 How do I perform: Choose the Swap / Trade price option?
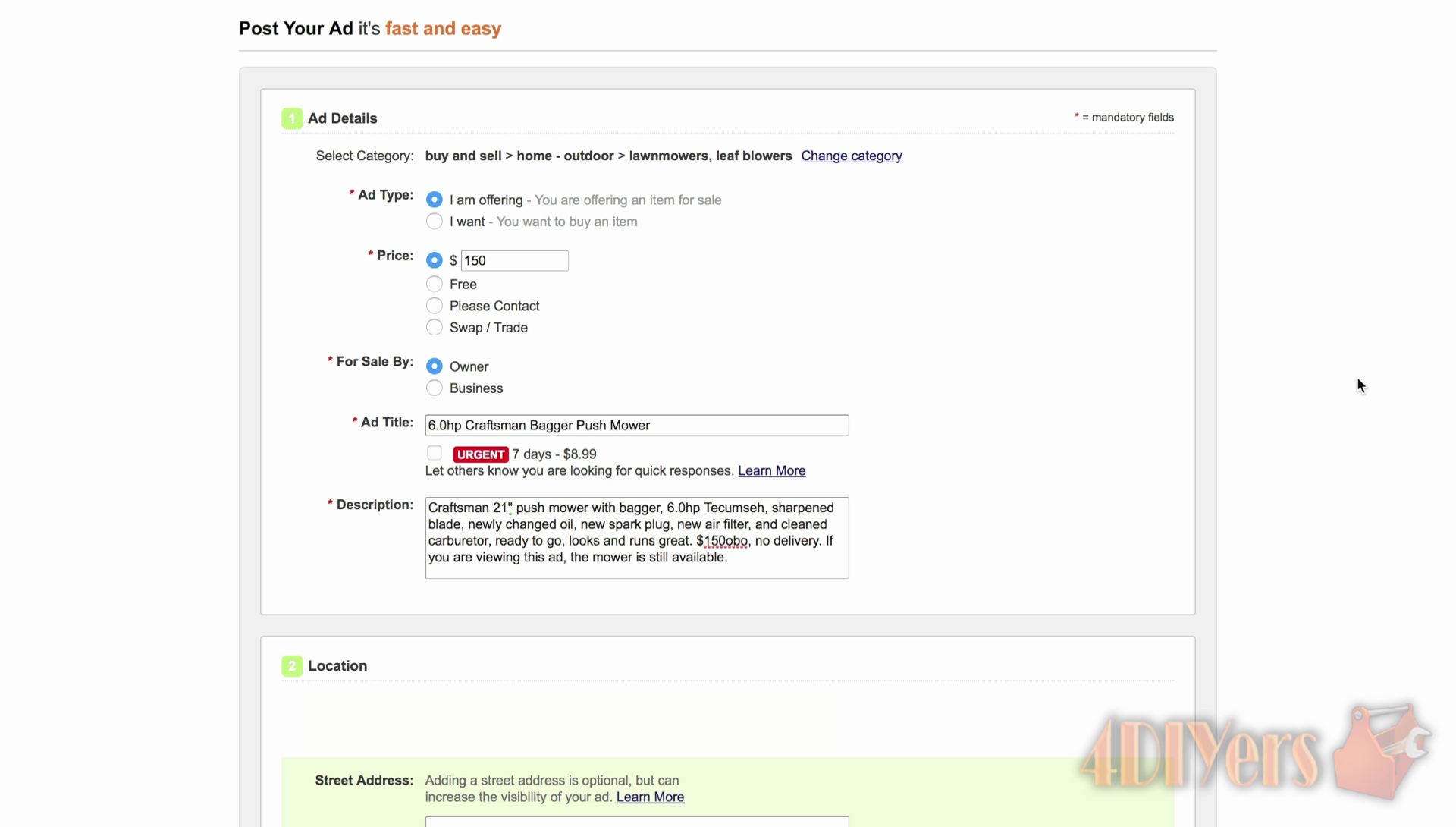pos(434,328)
